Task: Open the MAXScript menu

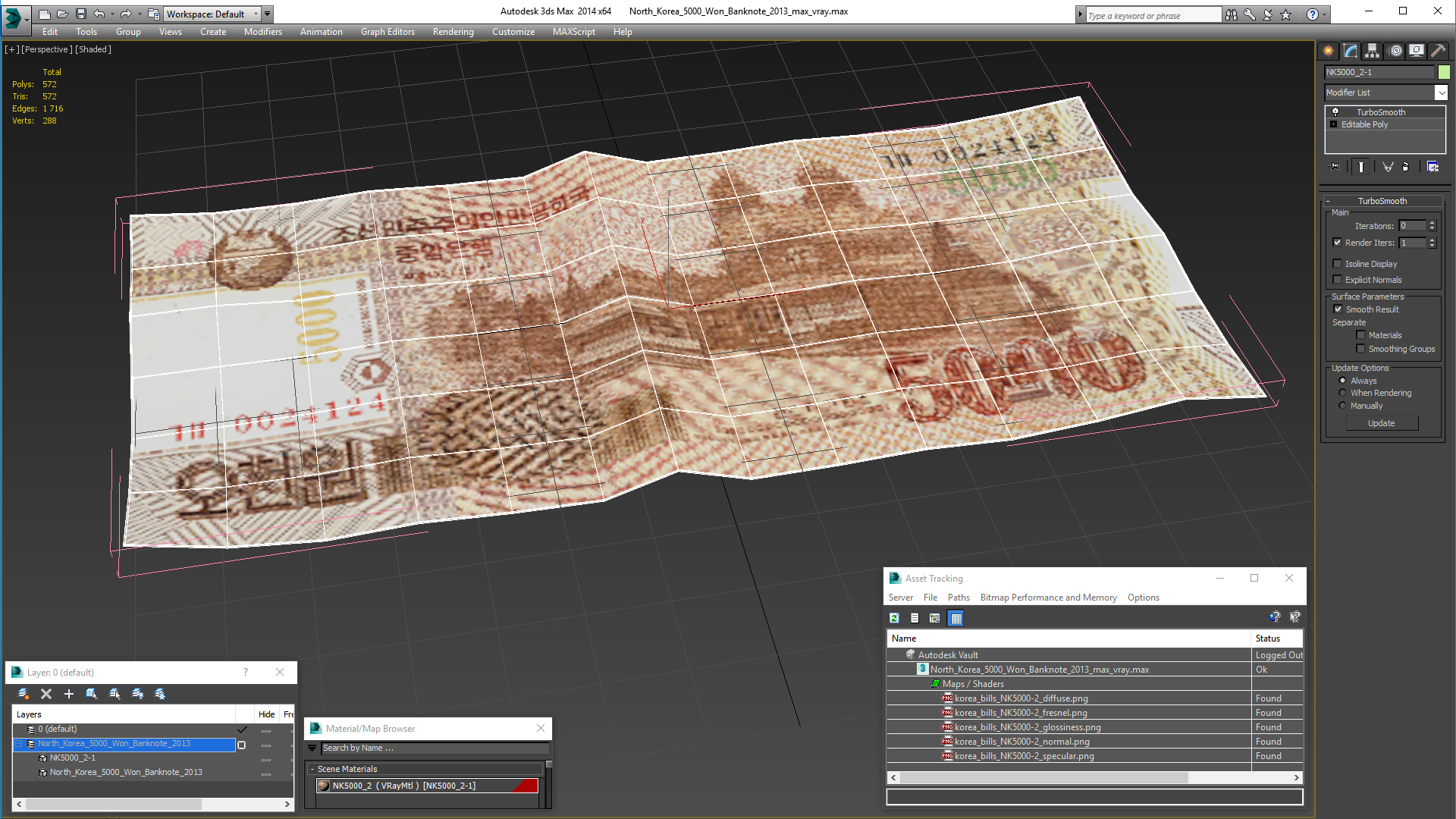Action: pyautogui.click(x=573, y=32)
